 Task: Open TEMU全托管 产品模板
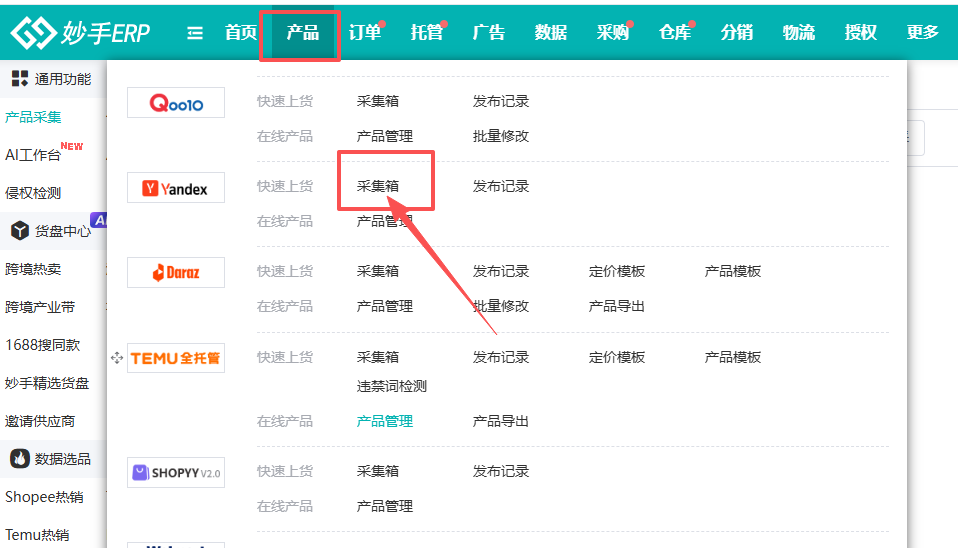click(x=733, y=357)
